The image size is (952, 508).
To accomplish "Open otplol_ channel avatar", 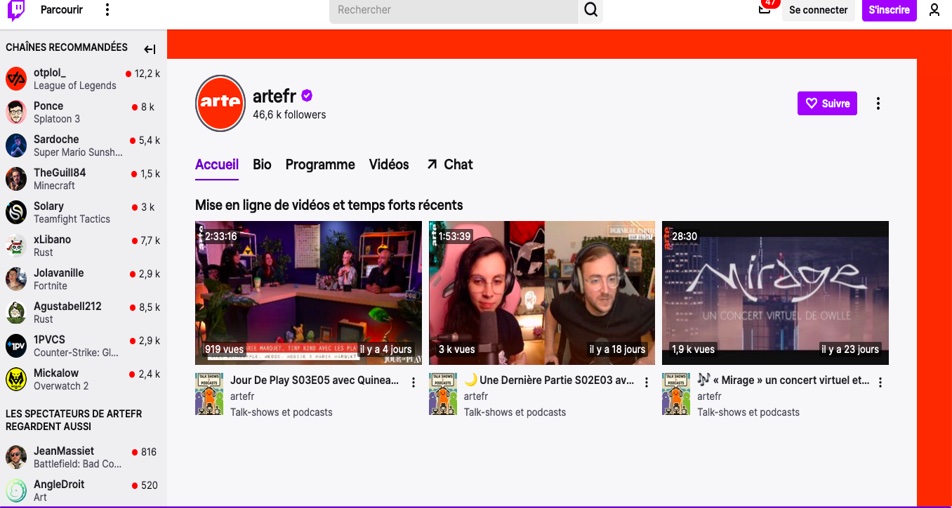I will click(16, 79).
